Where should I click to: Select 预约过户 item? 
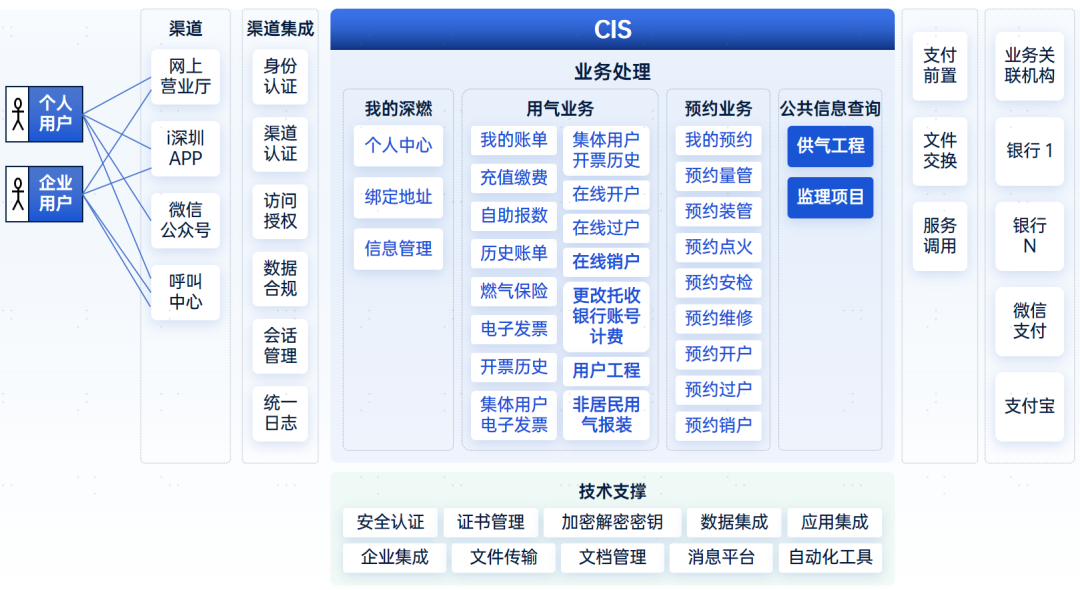coord(718,390)
